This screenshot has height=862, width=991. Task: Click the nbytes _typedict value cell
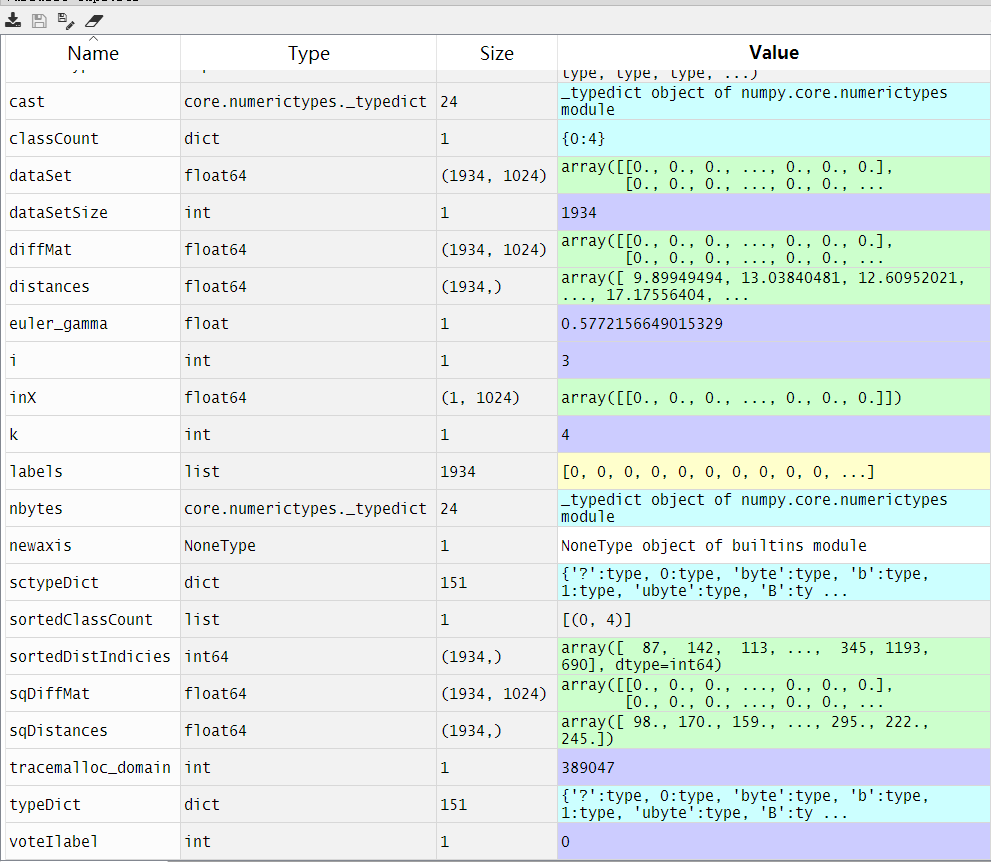point(774,508)
